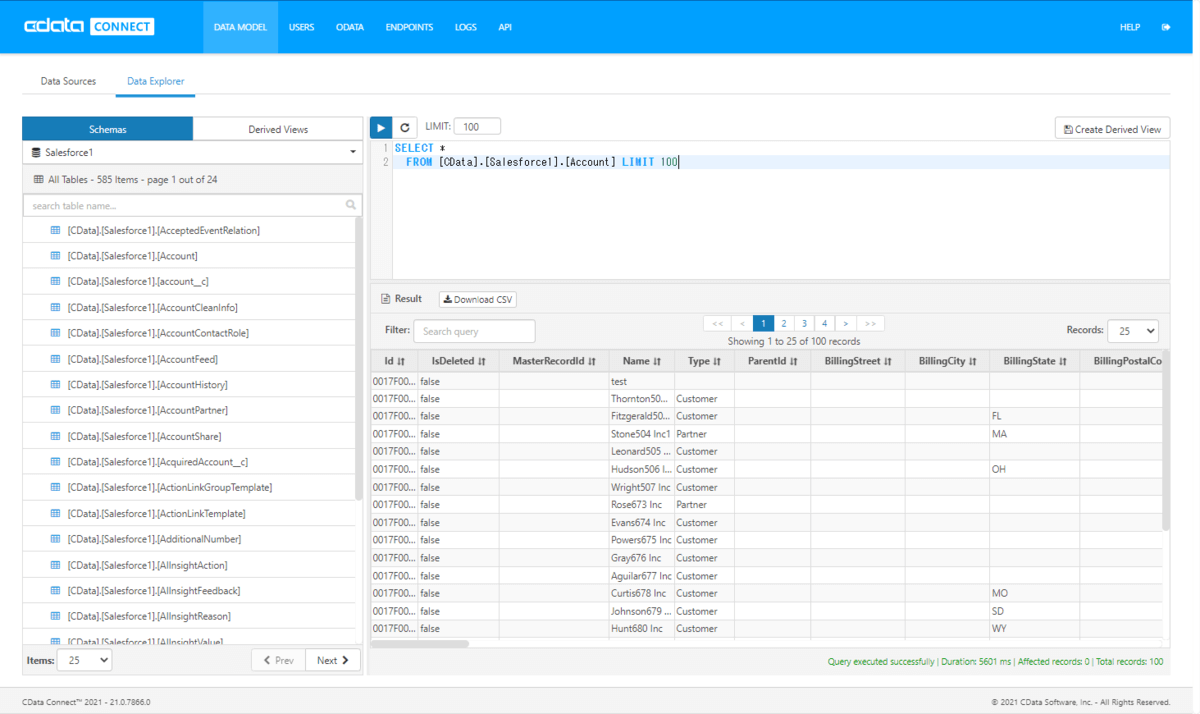
Task: Click the LIMIT input field
Action: pyautogui.click(x=477, y=126)
